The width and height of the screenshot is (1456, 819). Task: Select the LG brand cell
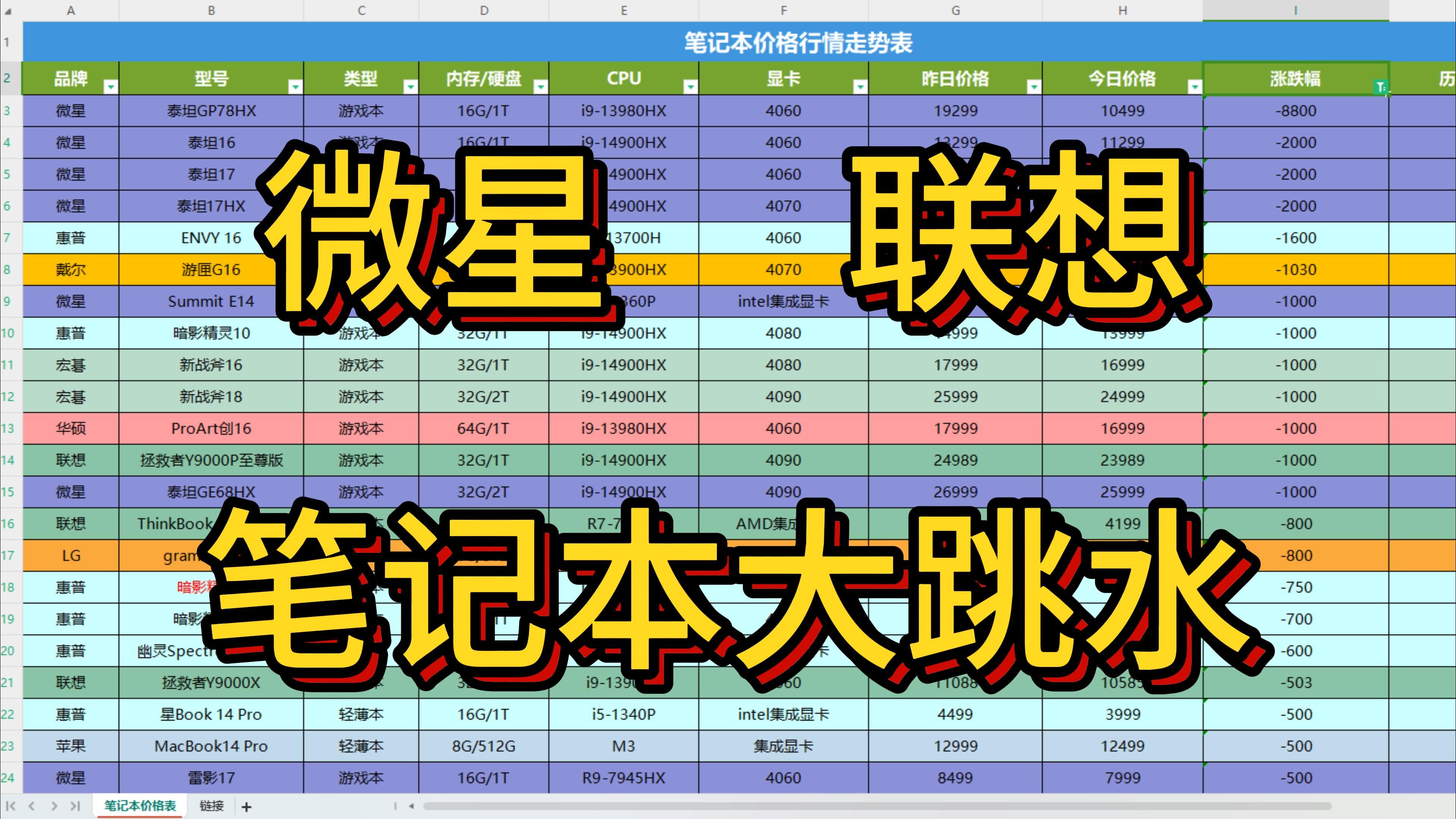[71, 555]
